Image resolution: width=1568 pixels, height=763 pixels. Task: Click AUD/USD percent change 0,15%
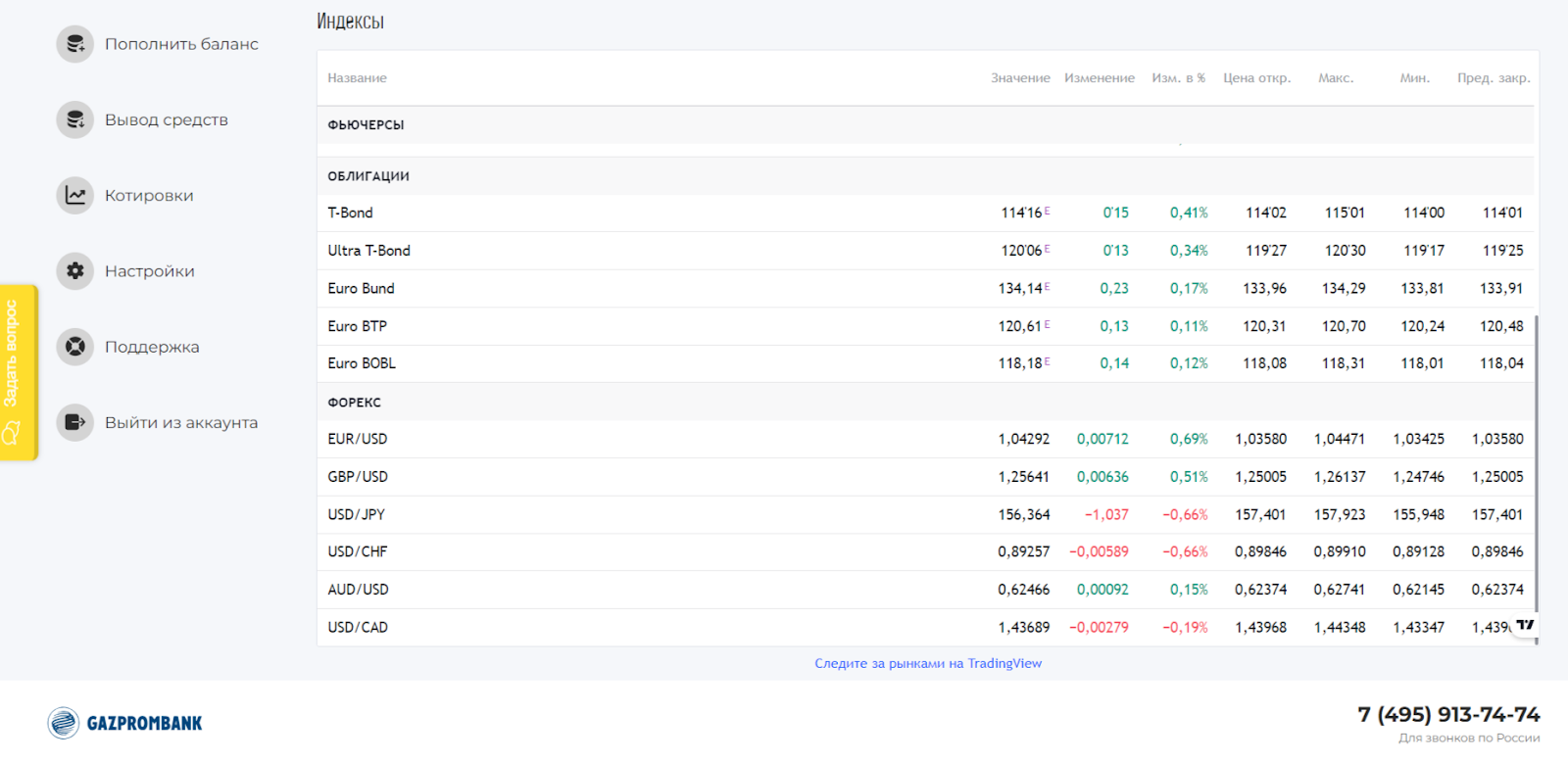tap(1189, 590)
